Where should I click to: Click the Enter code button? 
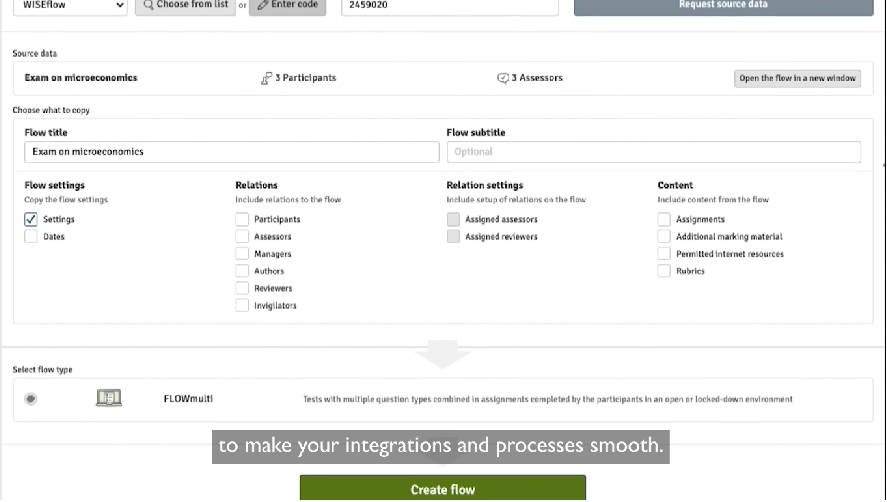tap(287, 5)
